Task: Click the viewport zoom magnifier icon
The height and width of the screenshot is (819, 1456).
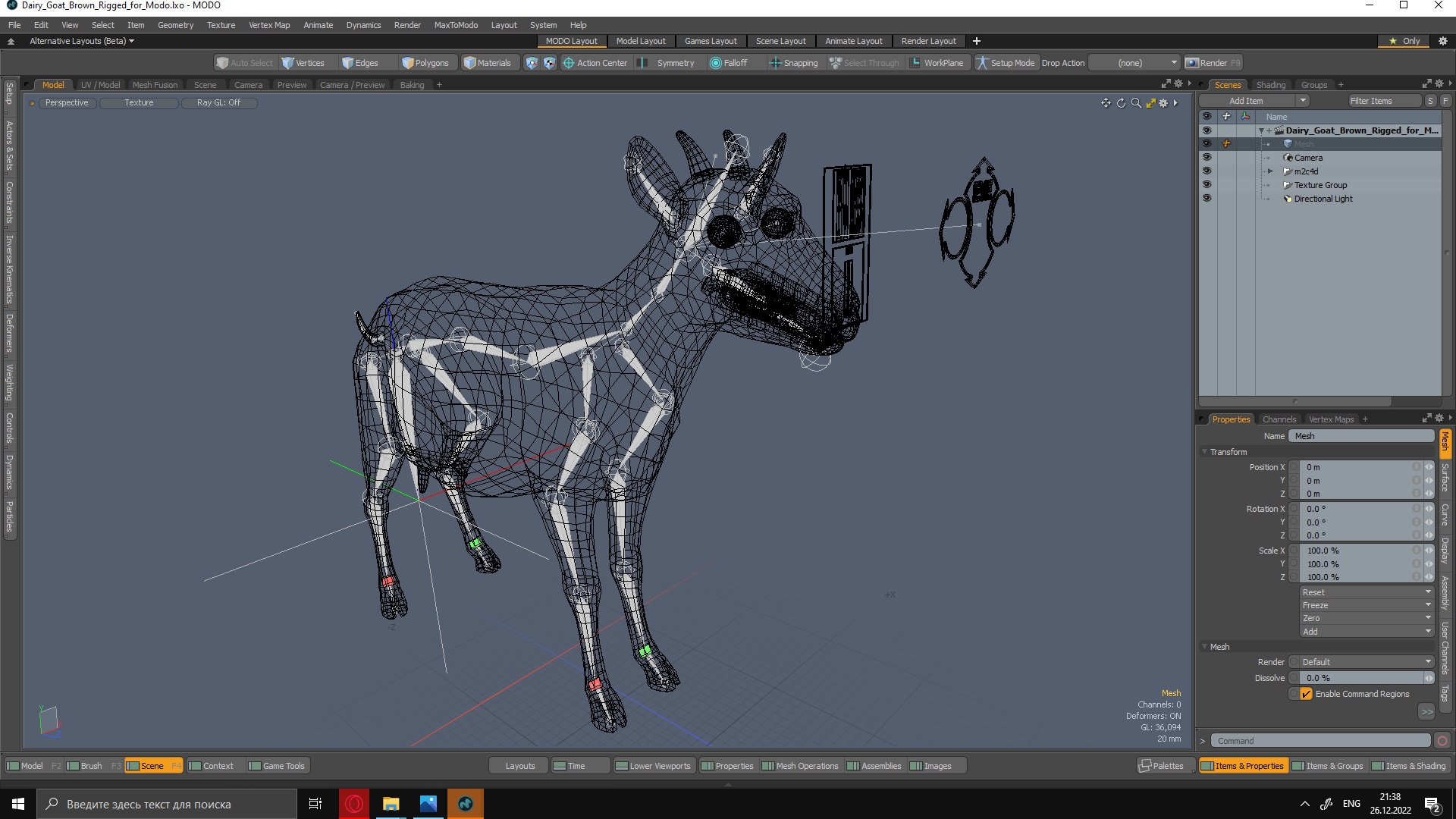Action: pyautogui.click(x=1136, y=103)
